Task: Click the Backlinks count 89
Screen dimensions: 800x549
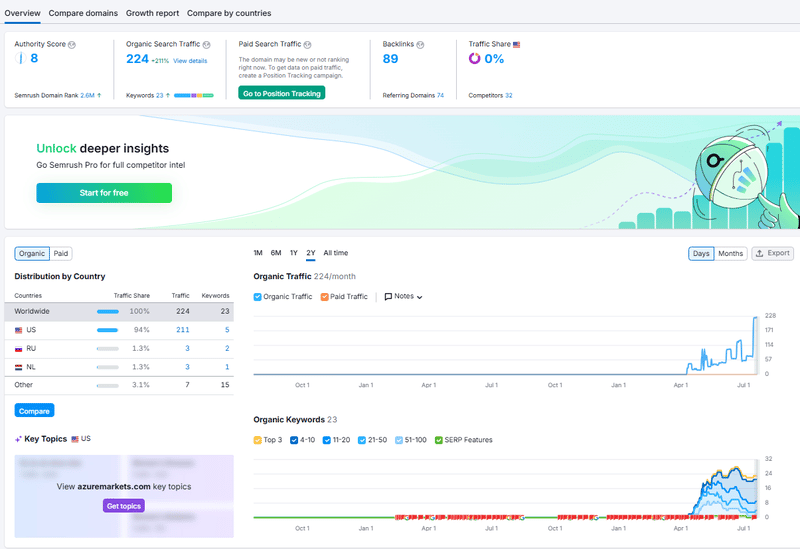Action: [x=390, y=59]
